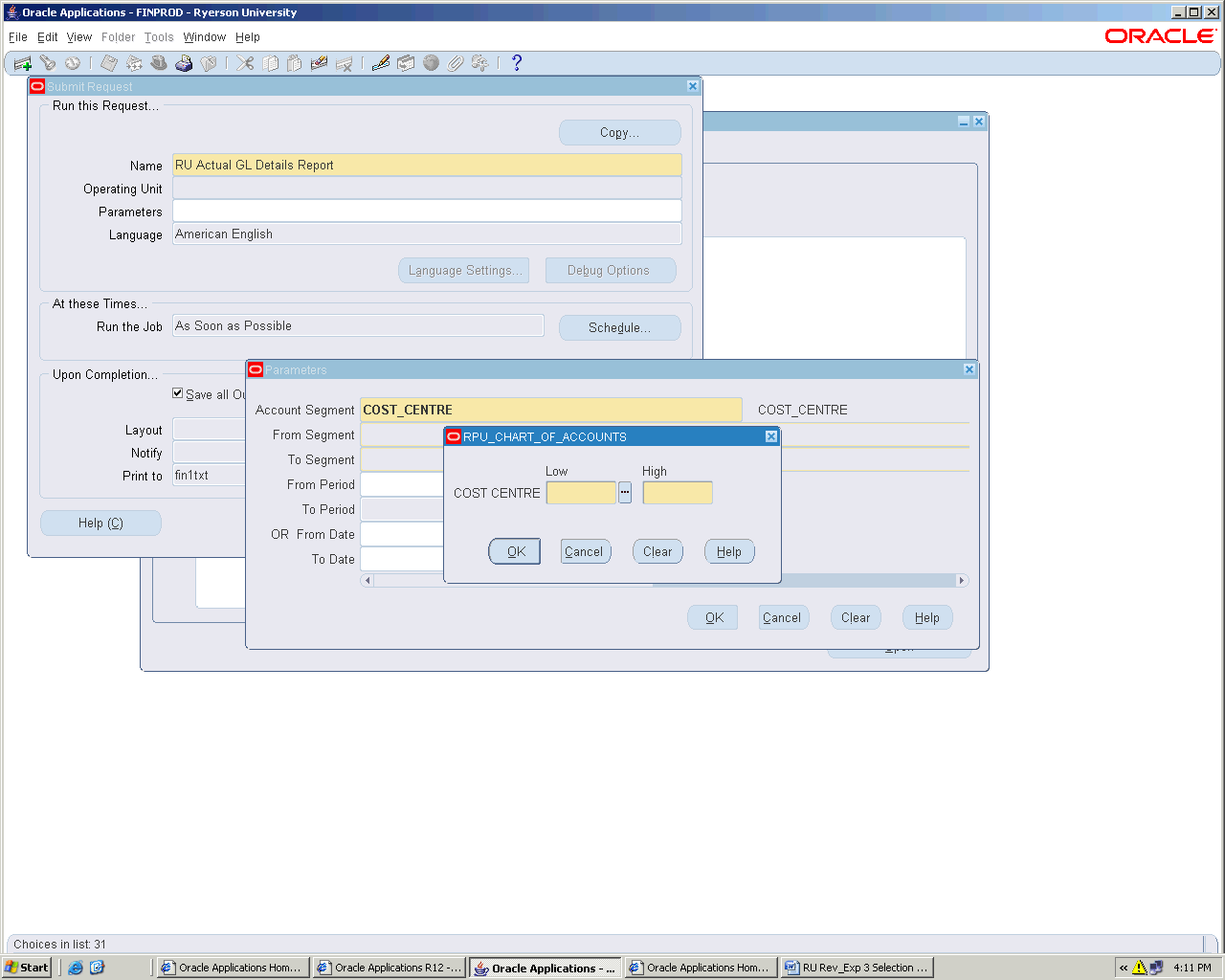
Task: Click Clear in the RPU_CHART_OF_ACCOUNTS dialog
Action: pos(657,551)
